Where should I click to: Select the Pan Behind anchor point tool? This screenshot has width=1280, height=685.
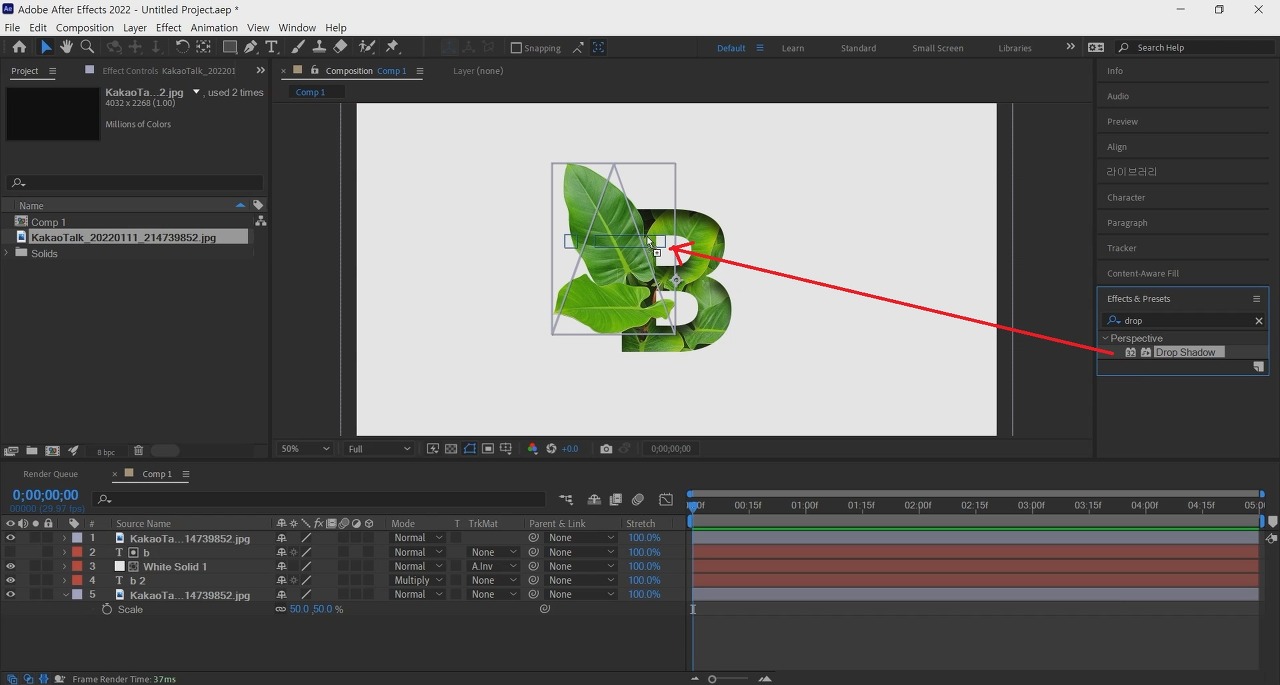pos(204,47)
